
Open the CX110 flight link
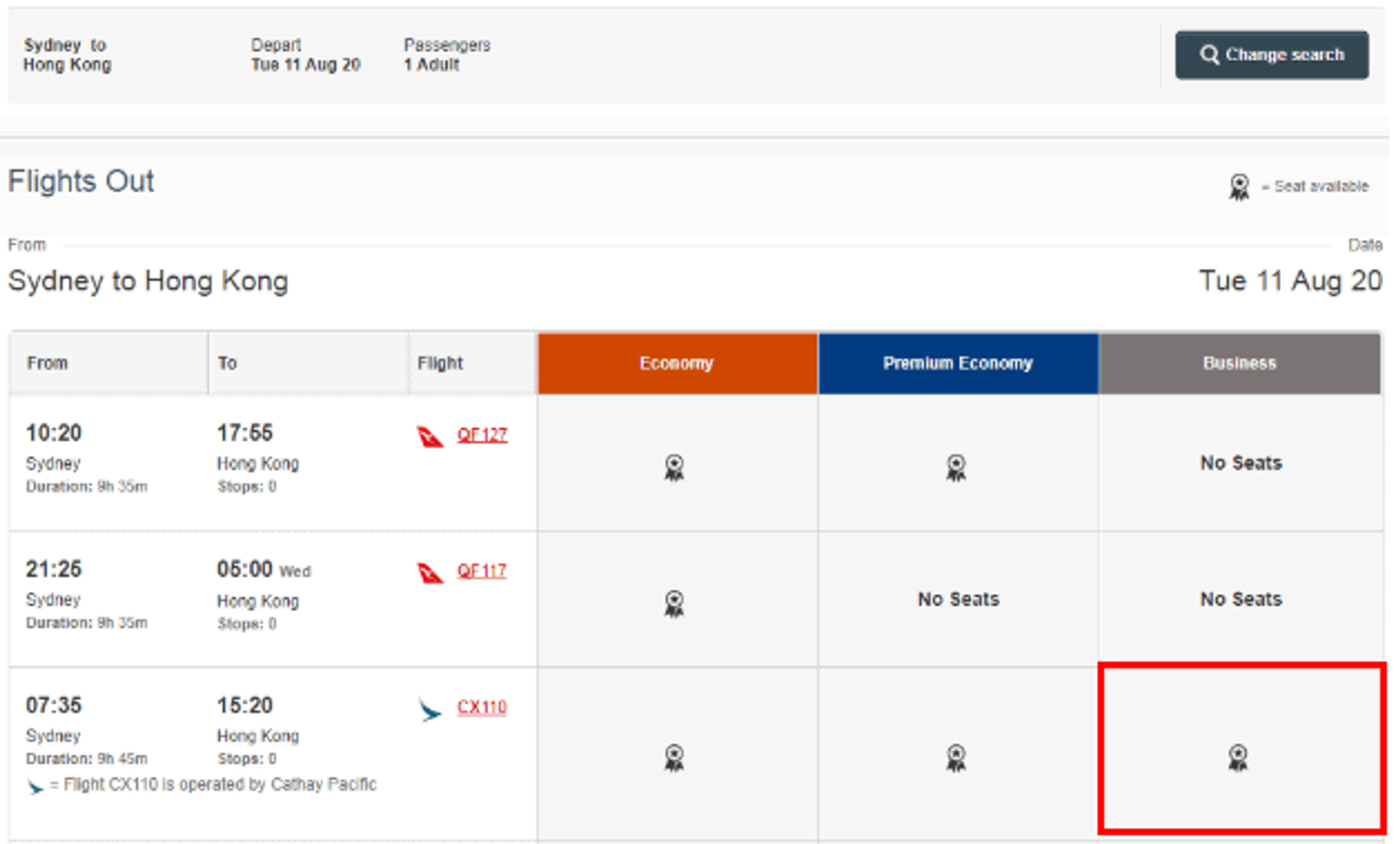click(482, 707)
